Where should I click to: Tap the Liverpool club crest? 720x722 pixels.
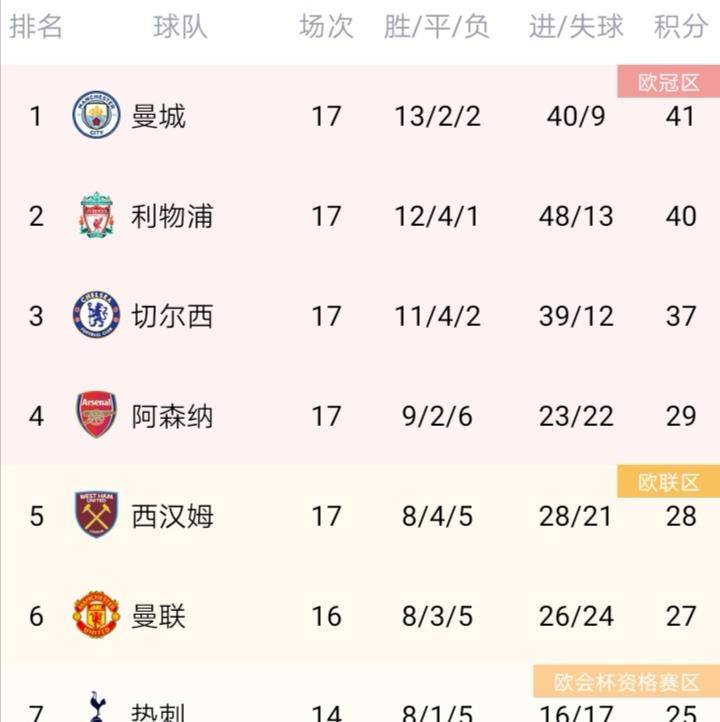[97, 215]
